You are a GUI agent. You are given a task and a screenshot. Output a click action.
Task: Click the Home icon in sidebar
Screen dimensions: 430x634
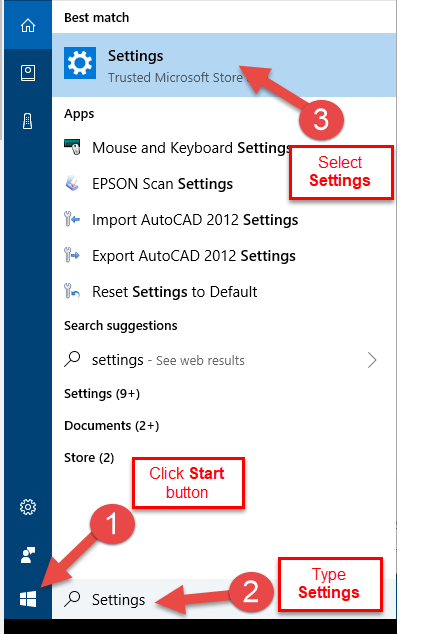tap(28, 25)
